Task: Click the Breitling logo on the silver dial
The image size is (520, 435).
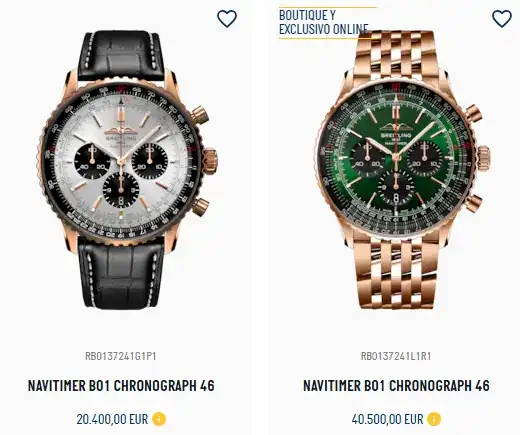Action: coord(121,133)
